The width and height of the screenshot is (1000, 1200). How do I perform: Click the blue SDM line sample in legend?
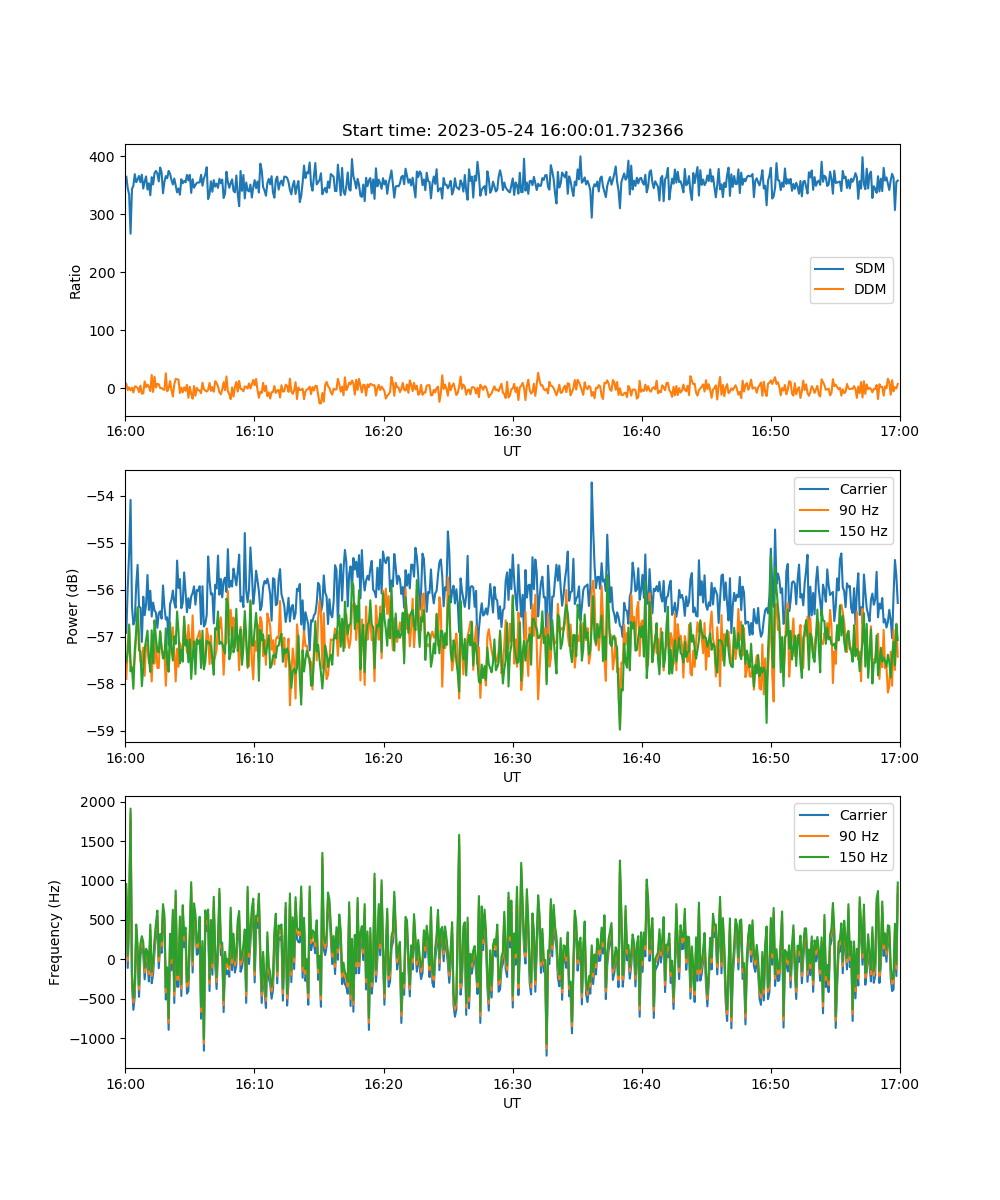[830, 269]
